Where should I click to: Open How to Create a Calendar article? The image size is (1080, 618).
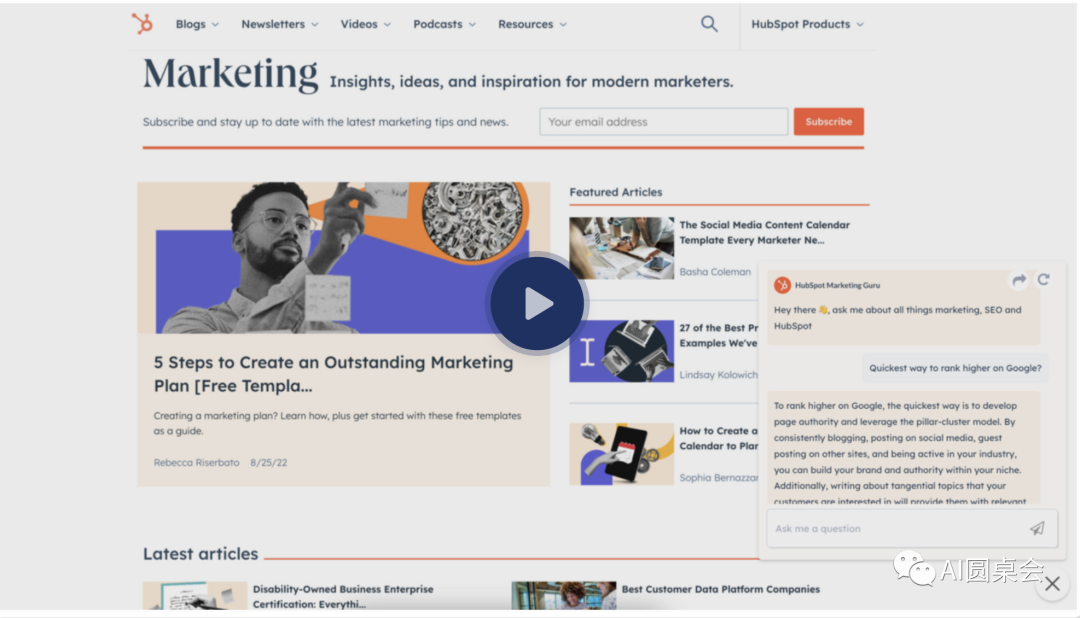[718, 438]
